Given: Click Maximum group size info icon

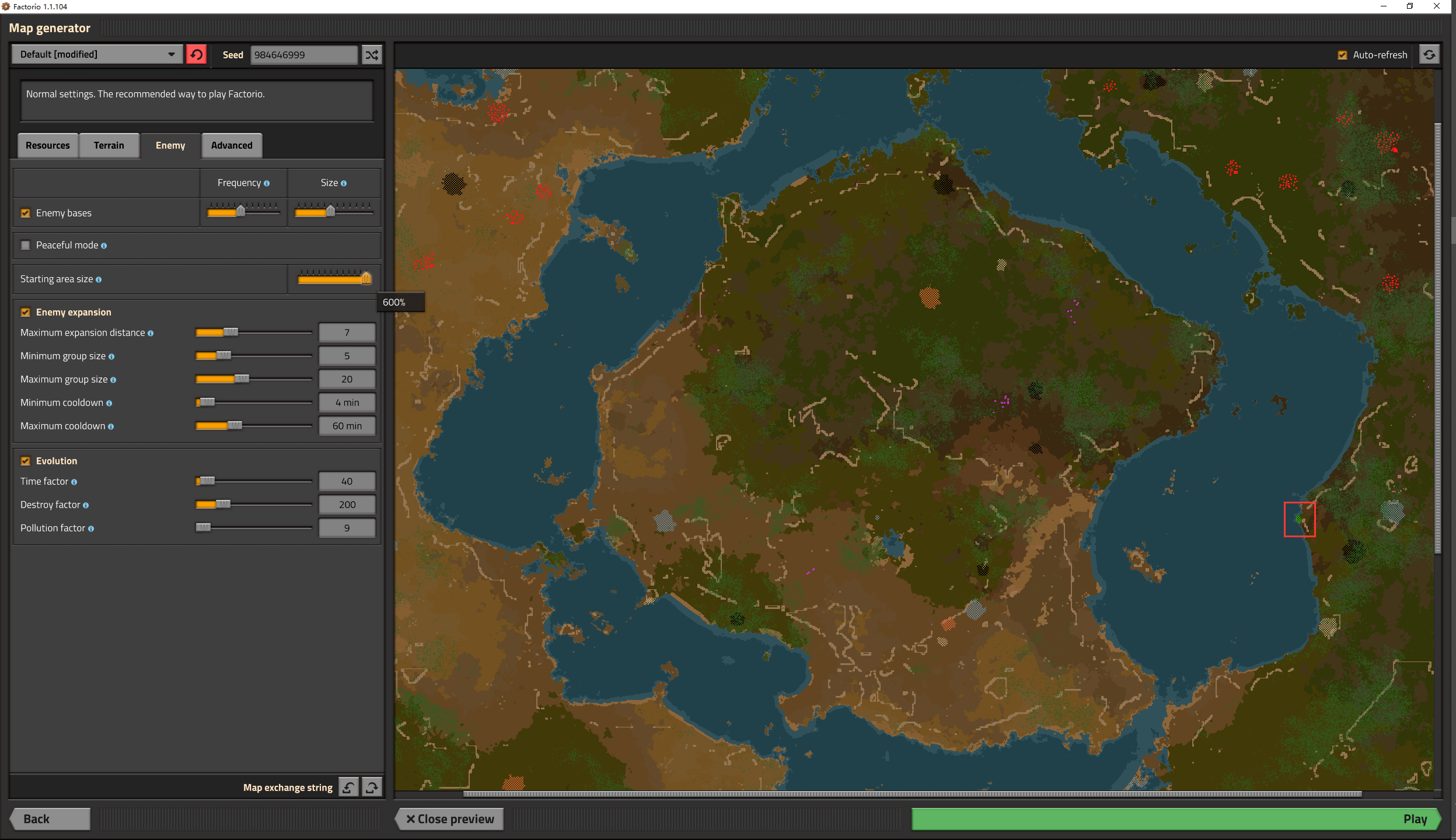Looking at the screenshot, I should point(113,380).
